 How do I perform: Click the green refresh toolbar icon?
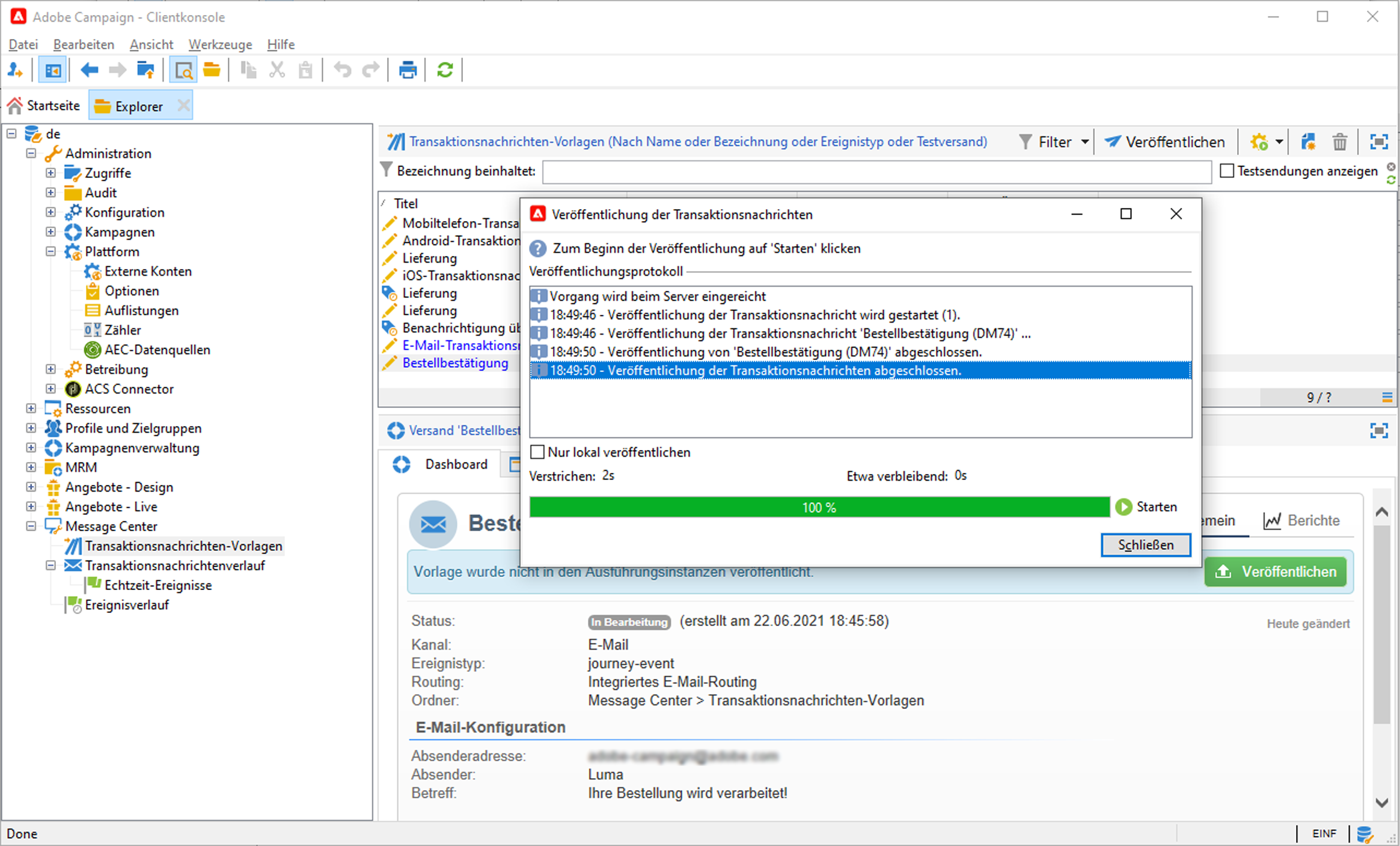click(x=445, y=70)
